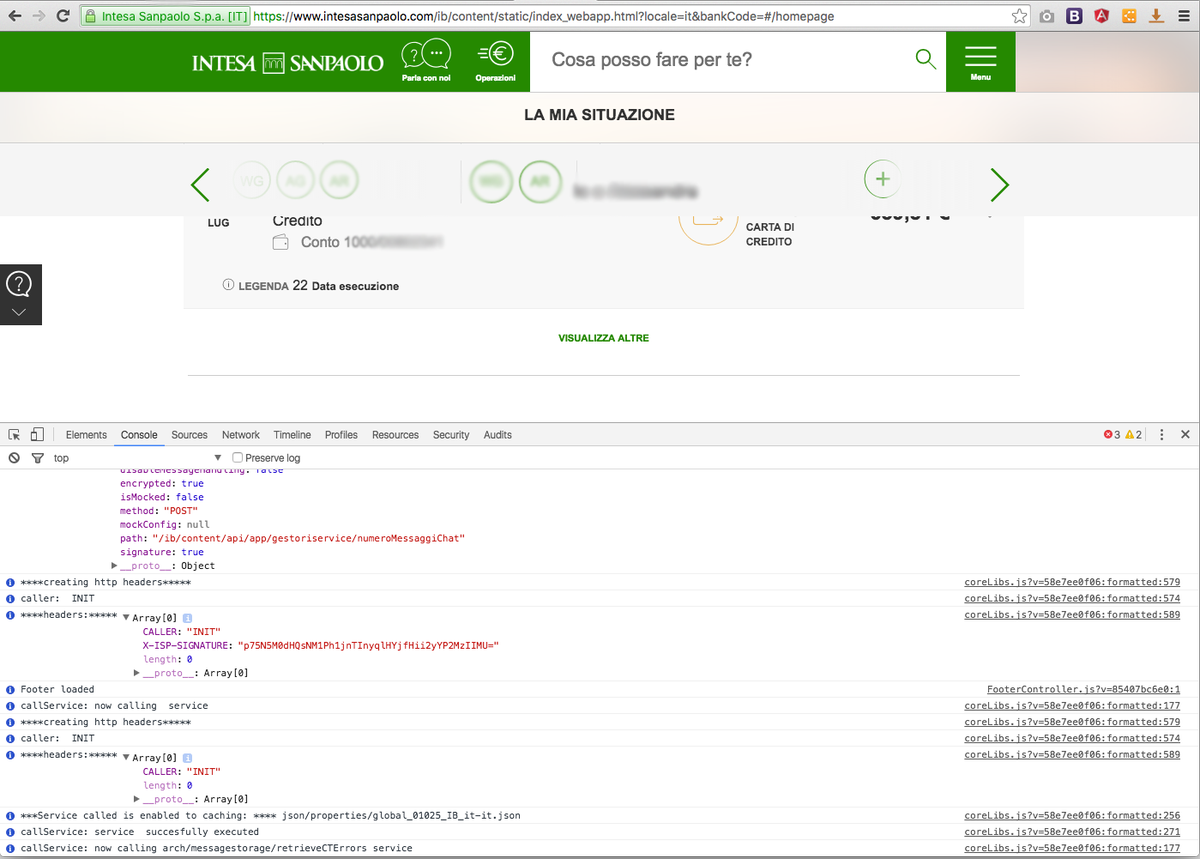Go back with the browser back arrow

[x=15, y=16]
